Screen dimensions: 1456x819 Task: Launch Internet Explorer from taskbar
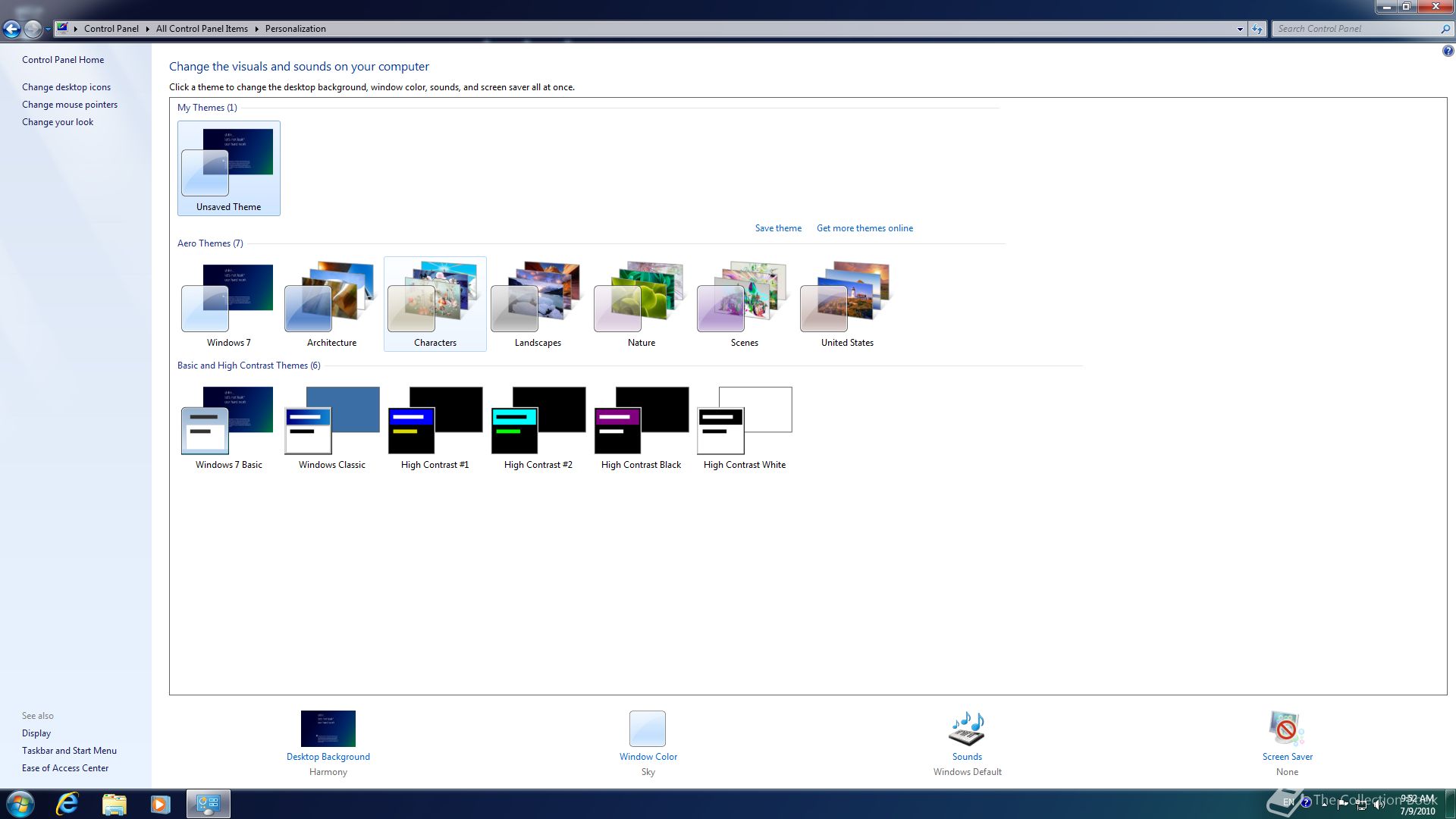coord(67,804)
